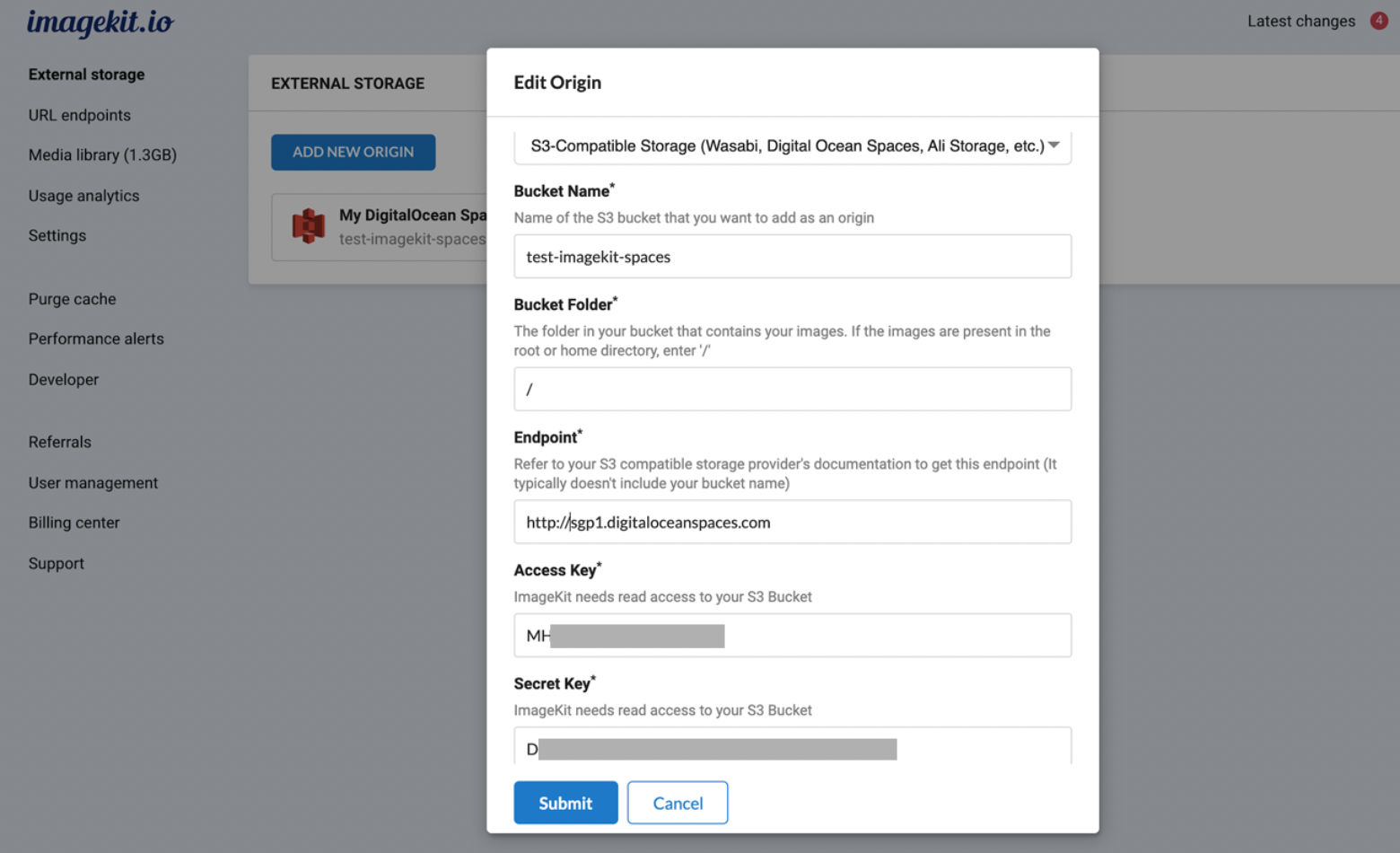Viewport: 1400px width, 853px height.
Task: Click the Bucket Folder field label
Action: click(565, 304)
